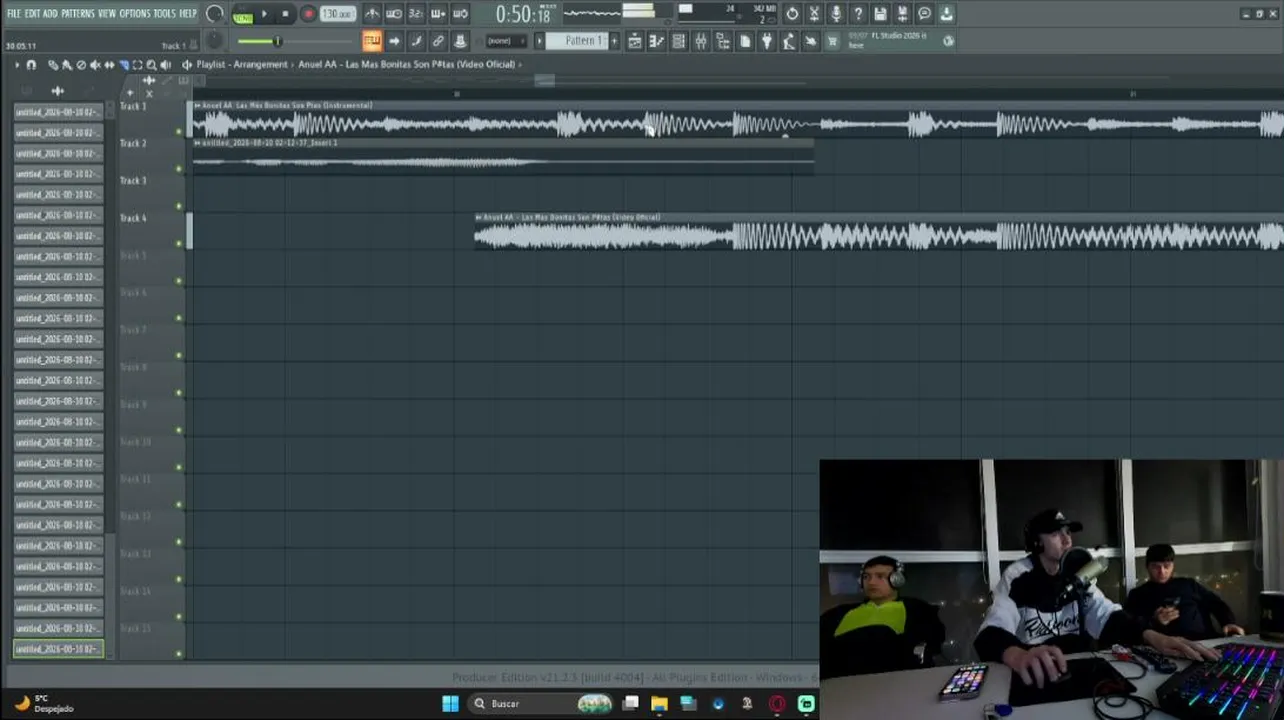Select the playlist Paint brush tool

(x=66, y=65)
